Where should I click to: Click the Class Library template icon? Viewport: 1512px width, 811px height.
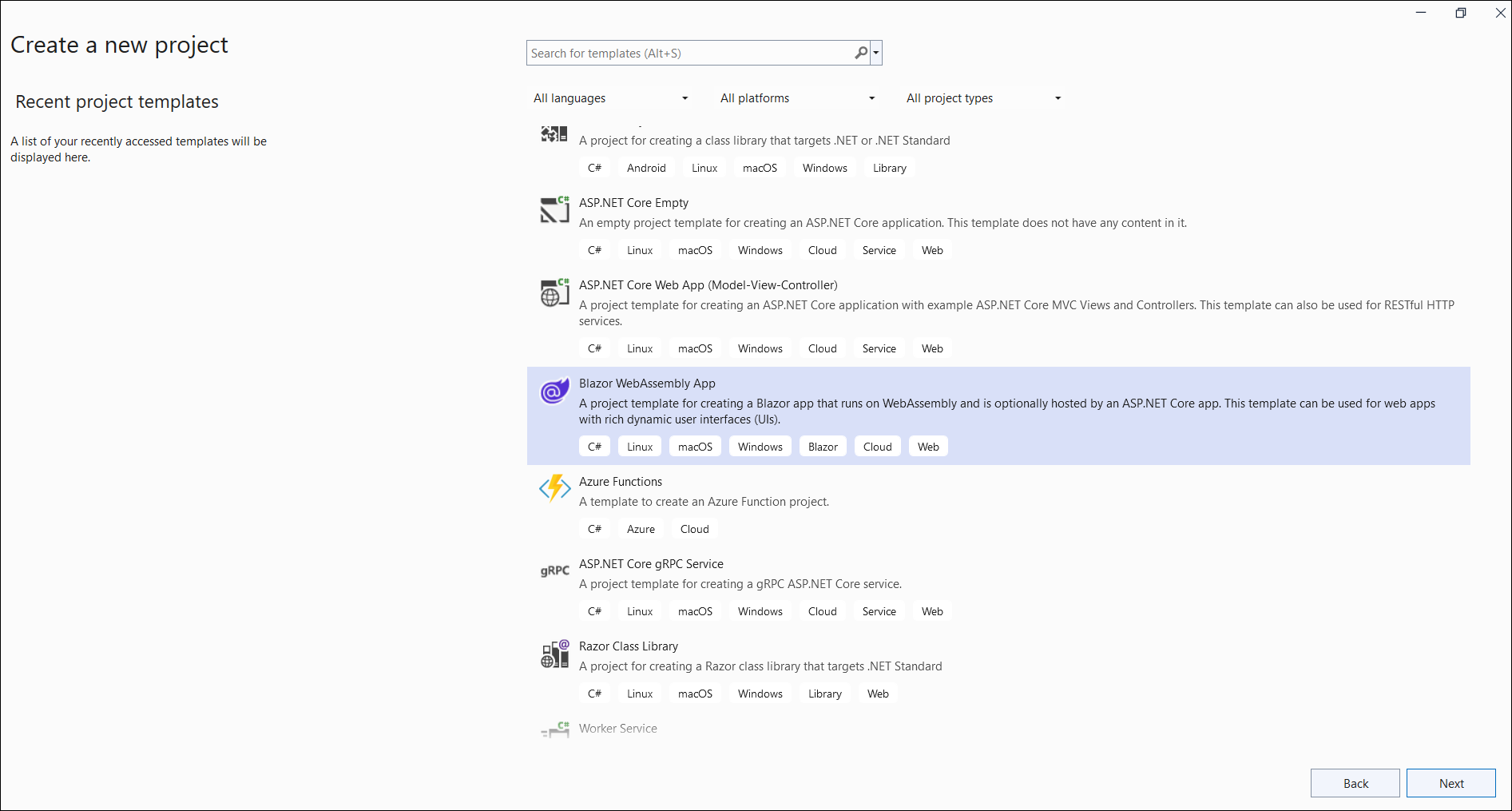pyautogui.click(x=554, y=134)
